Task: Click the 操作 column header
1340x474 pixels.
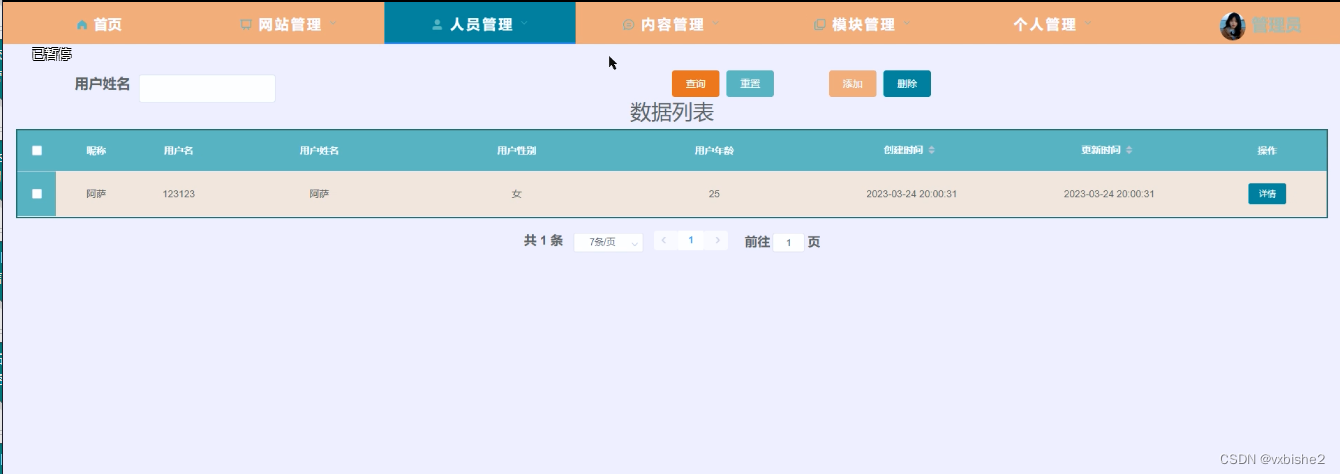Action: [1267, 151]
